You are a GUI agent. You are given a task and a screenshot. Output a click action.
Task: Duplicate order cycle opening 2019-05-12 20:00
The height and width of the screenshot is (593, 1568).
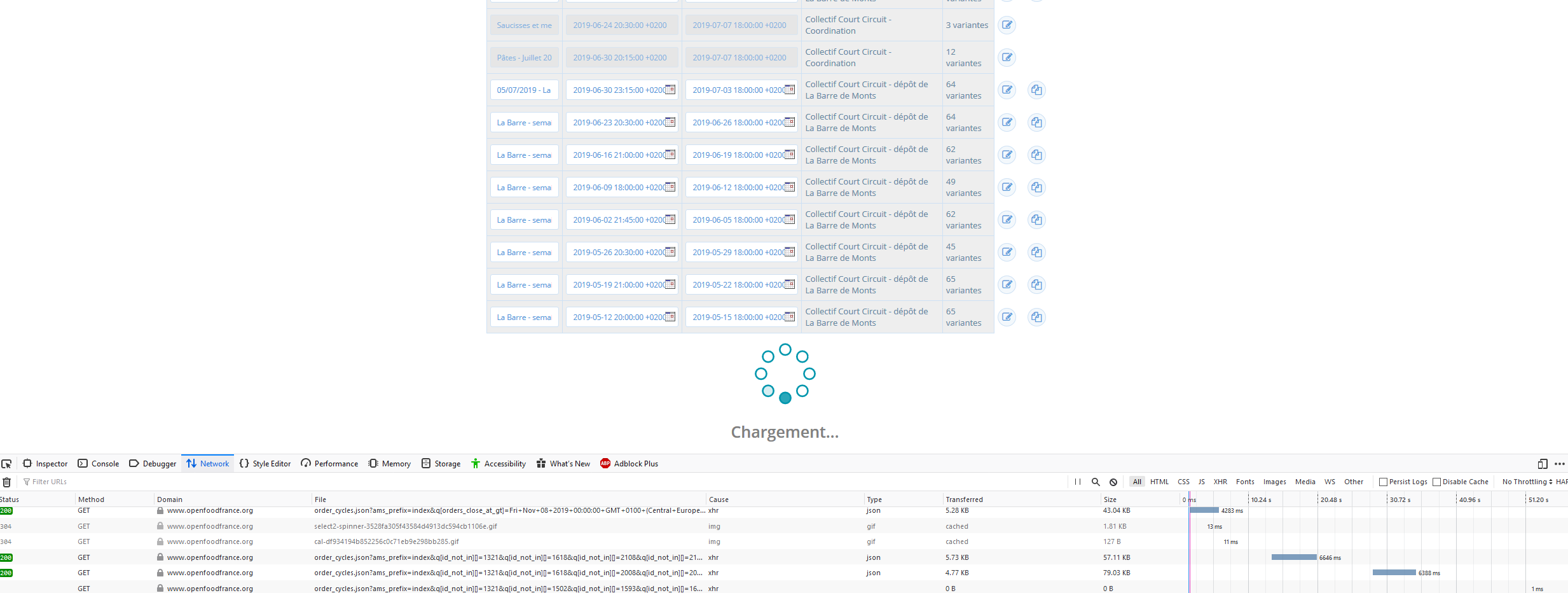pos(1036,317)
